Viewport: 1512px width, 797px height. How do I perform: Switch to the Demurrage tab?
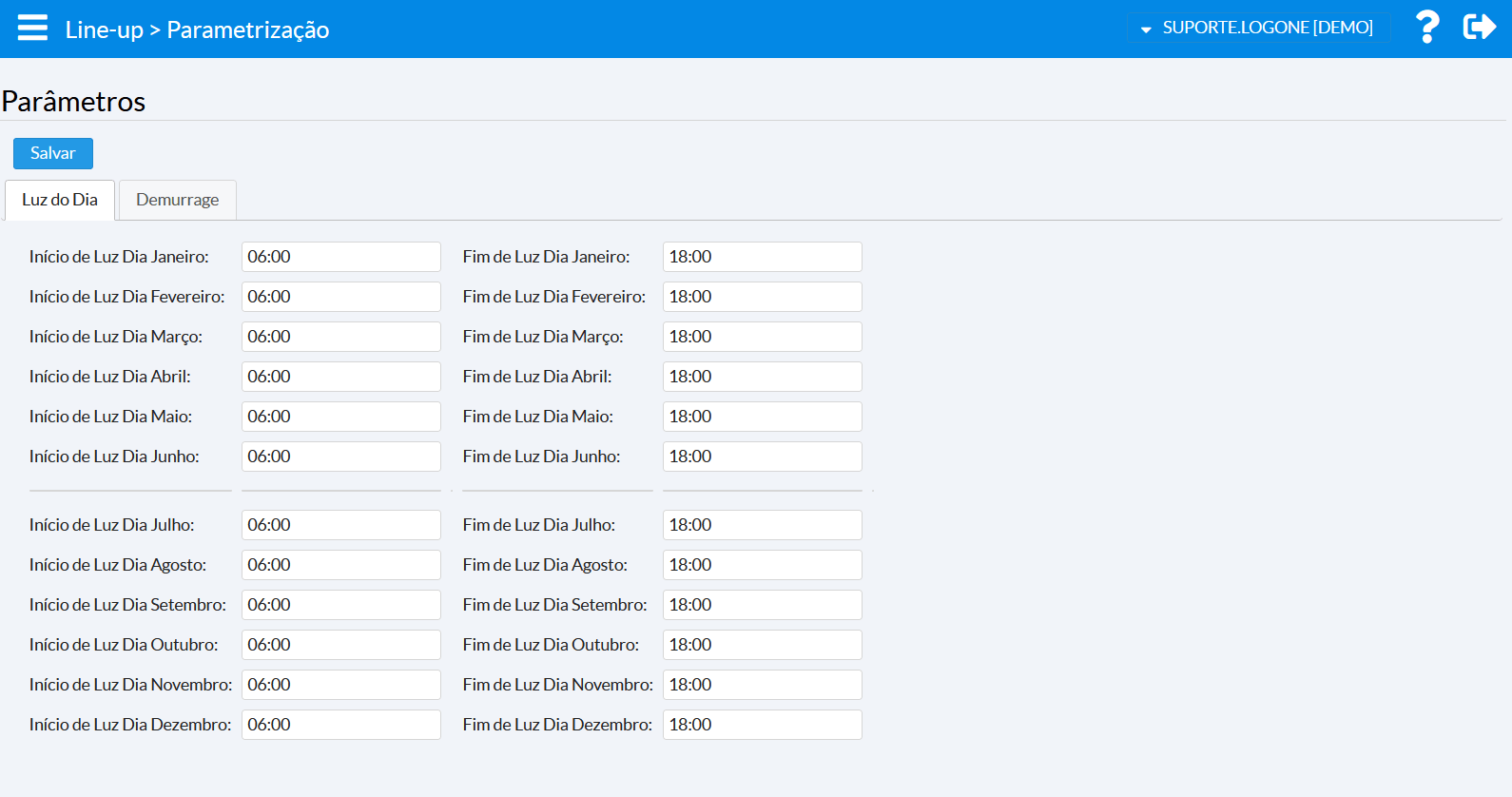tap(177, 200)
